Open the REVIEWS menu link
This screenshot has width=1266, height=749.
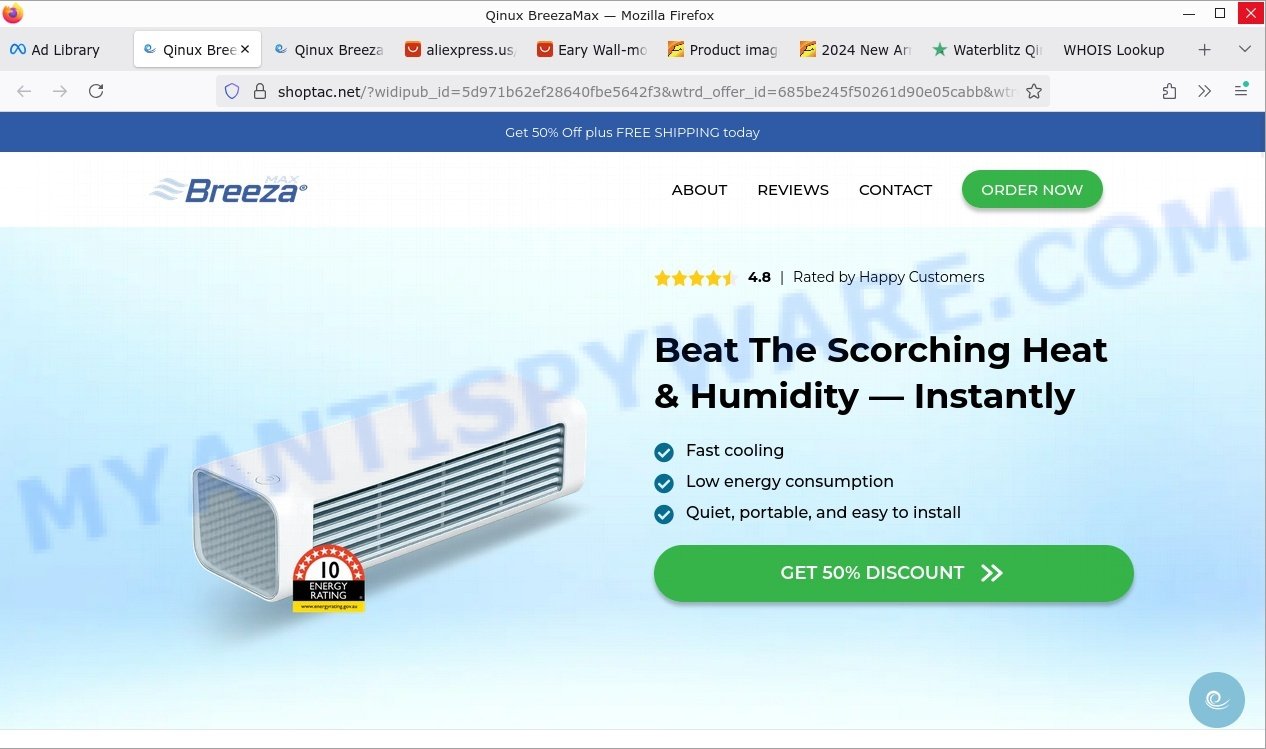pyautogui.click(x=793, y=190)
